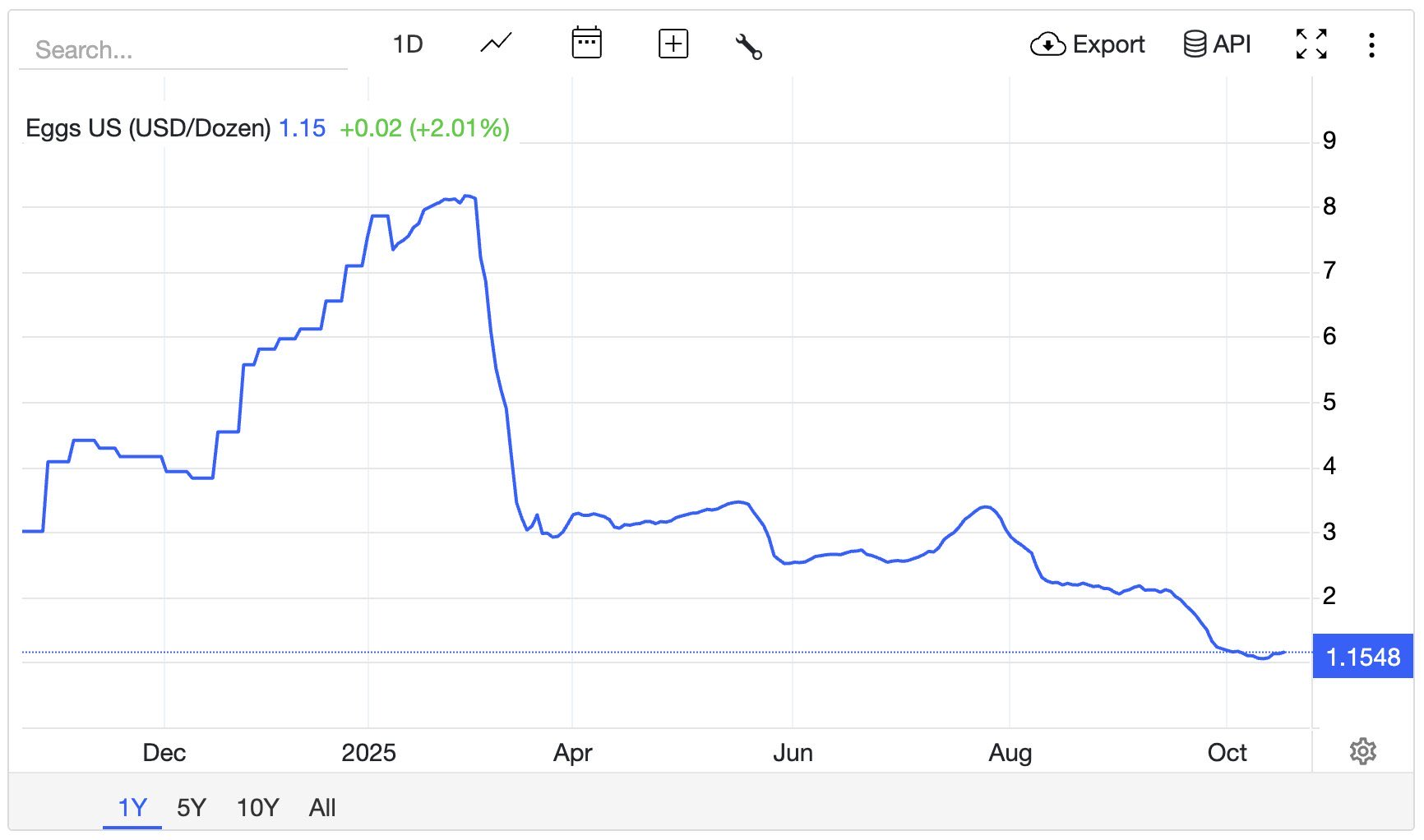
Task: Click the 6 y-axis value
Action: point(1329,336)
